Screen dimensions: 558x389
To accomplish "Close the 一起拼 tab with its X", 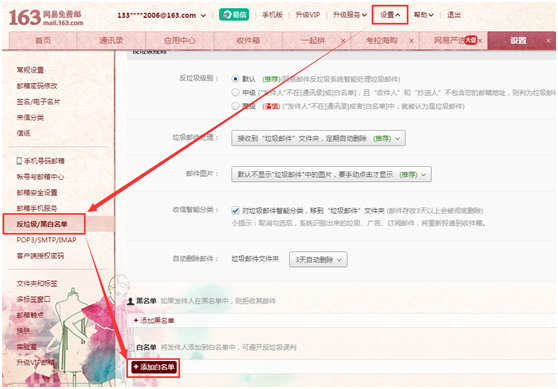I will pyautogui.click(x=343, y=41).
